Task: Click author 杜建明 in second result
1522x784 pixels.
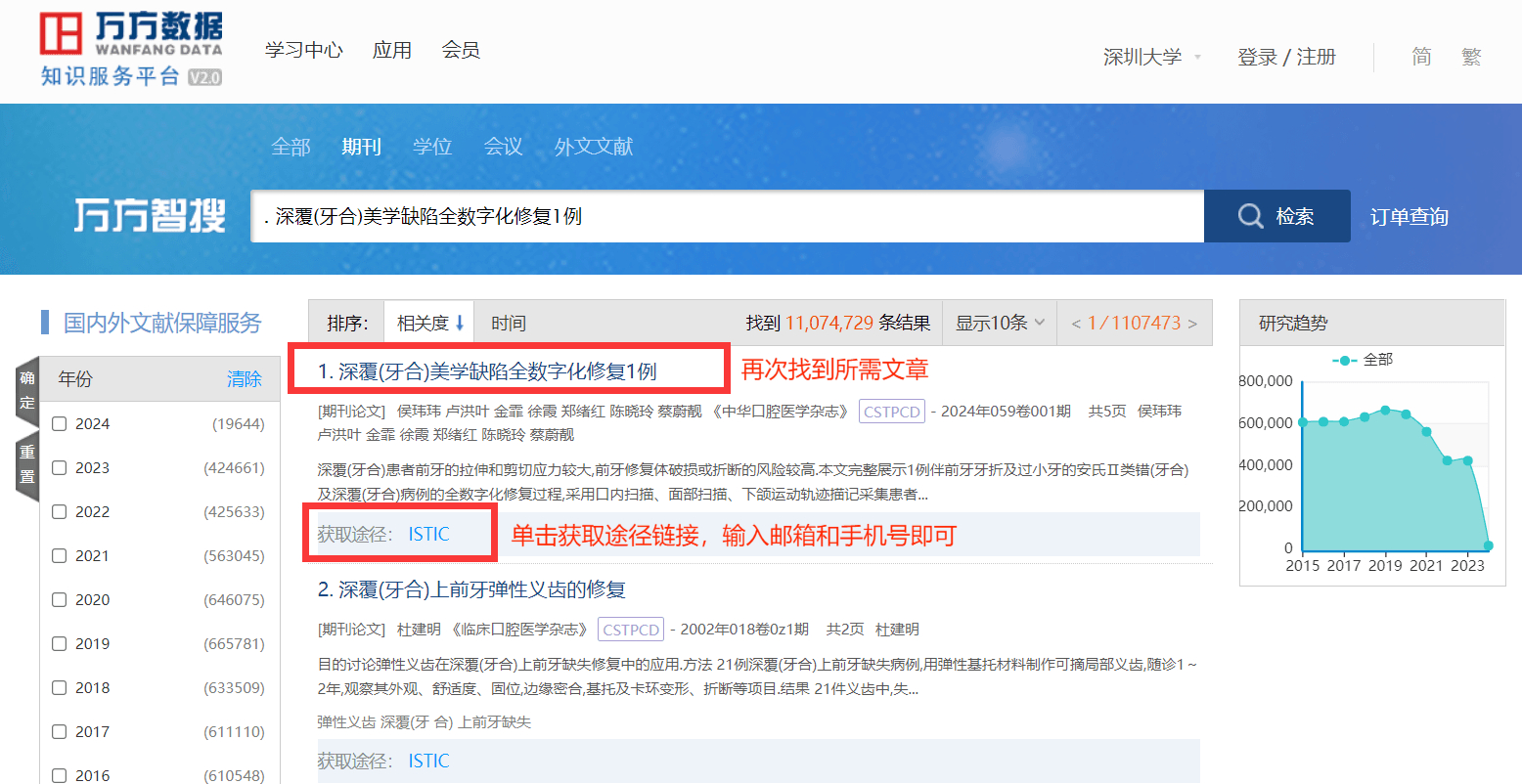Action: [419, 630]
